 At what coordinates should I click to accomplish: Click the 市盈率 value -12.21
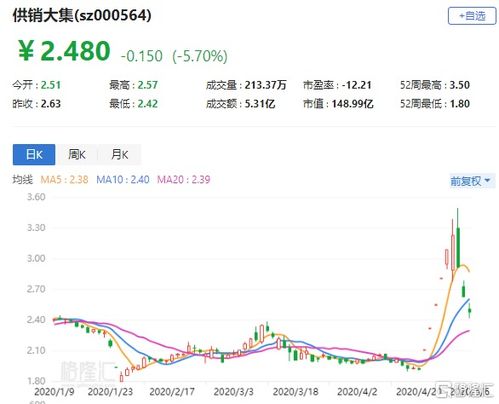[356, 85]
